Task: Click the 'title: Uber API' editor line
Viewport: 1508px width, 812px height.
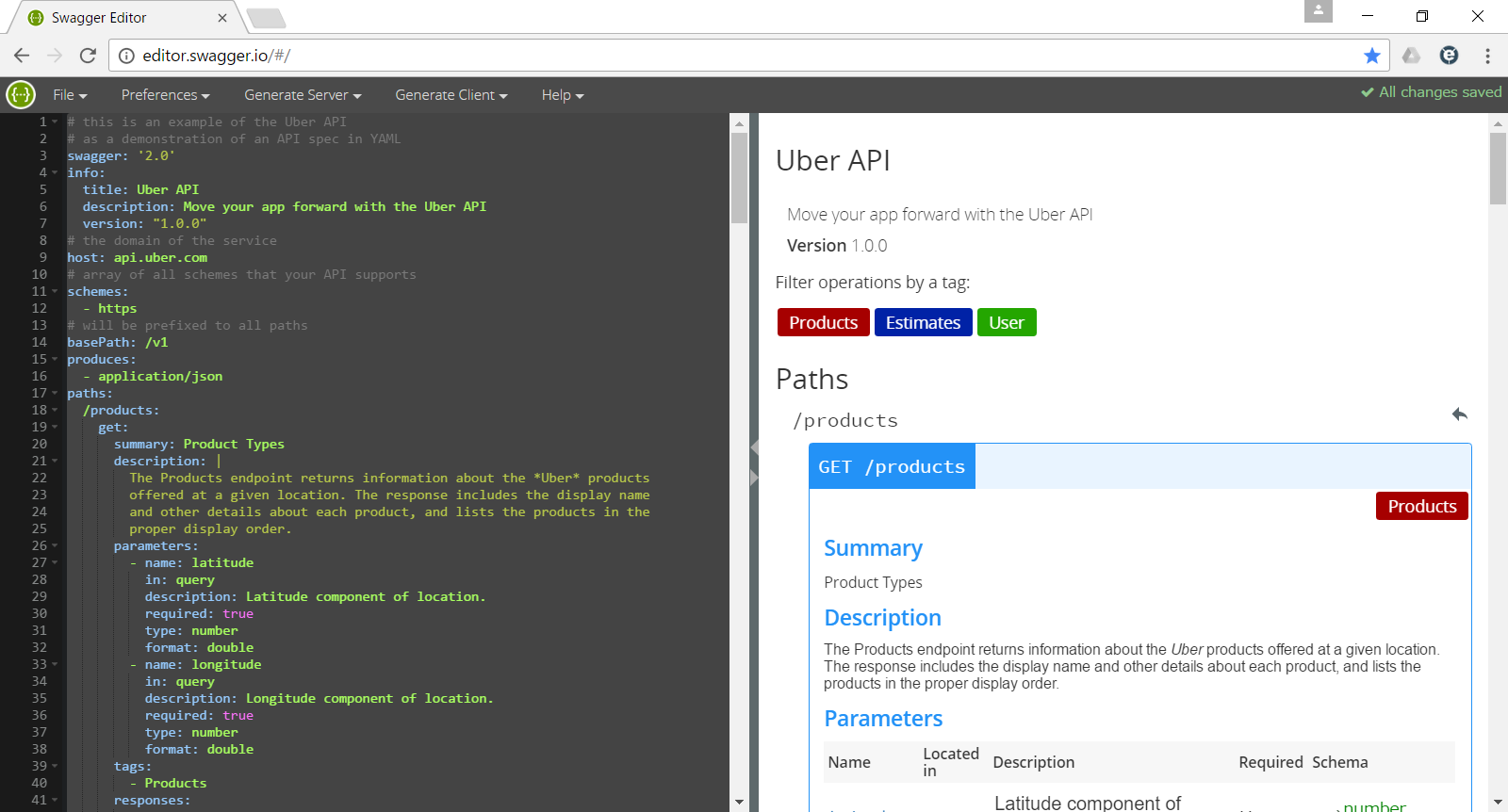Action: (140, 189)
